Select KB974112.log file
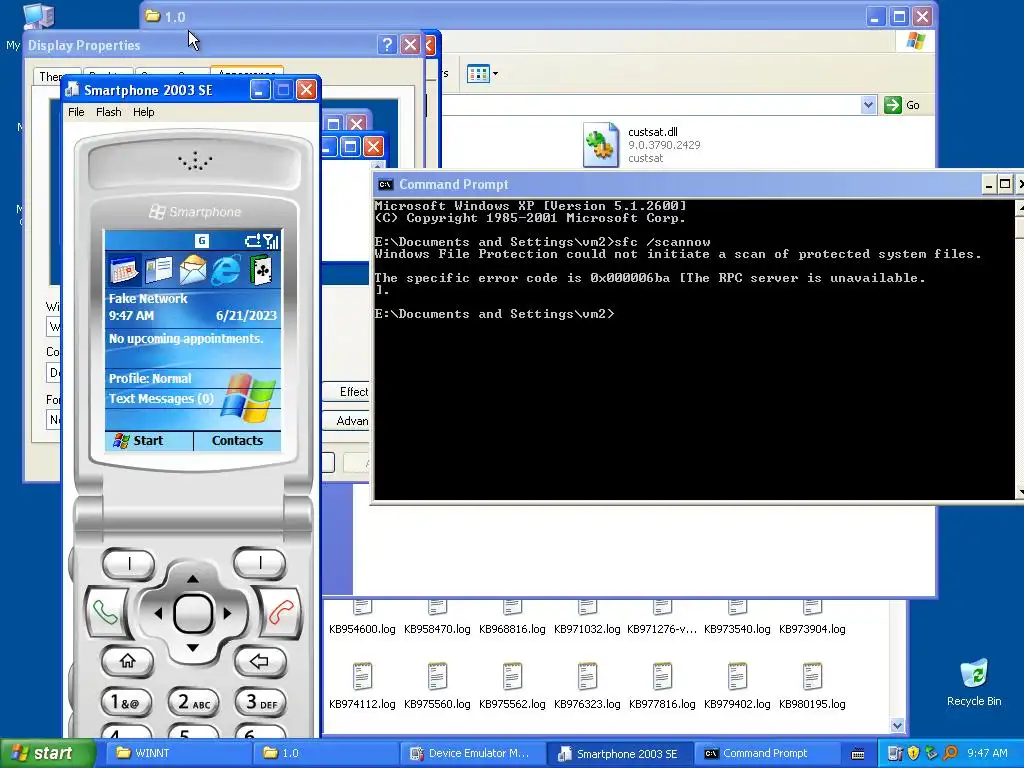This screenshot has height=768, width=1024. 362,686
